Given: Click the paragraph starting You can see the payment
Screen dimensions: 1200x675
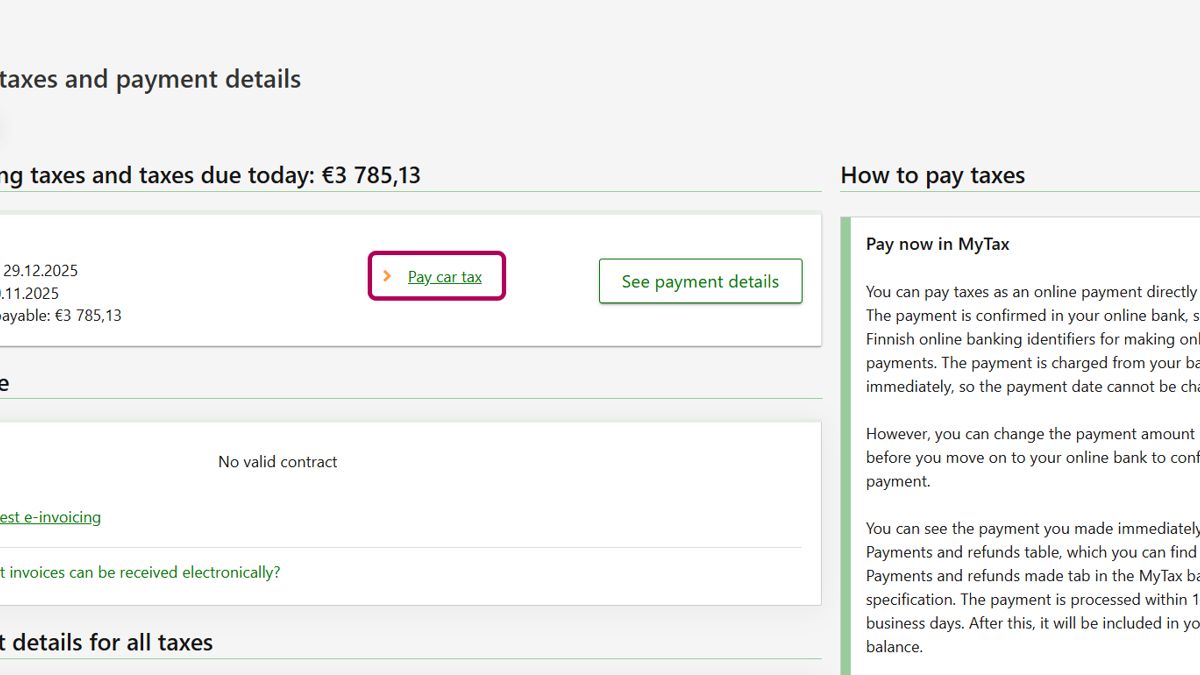Looking at the screenshot, I should (1030, 587).
